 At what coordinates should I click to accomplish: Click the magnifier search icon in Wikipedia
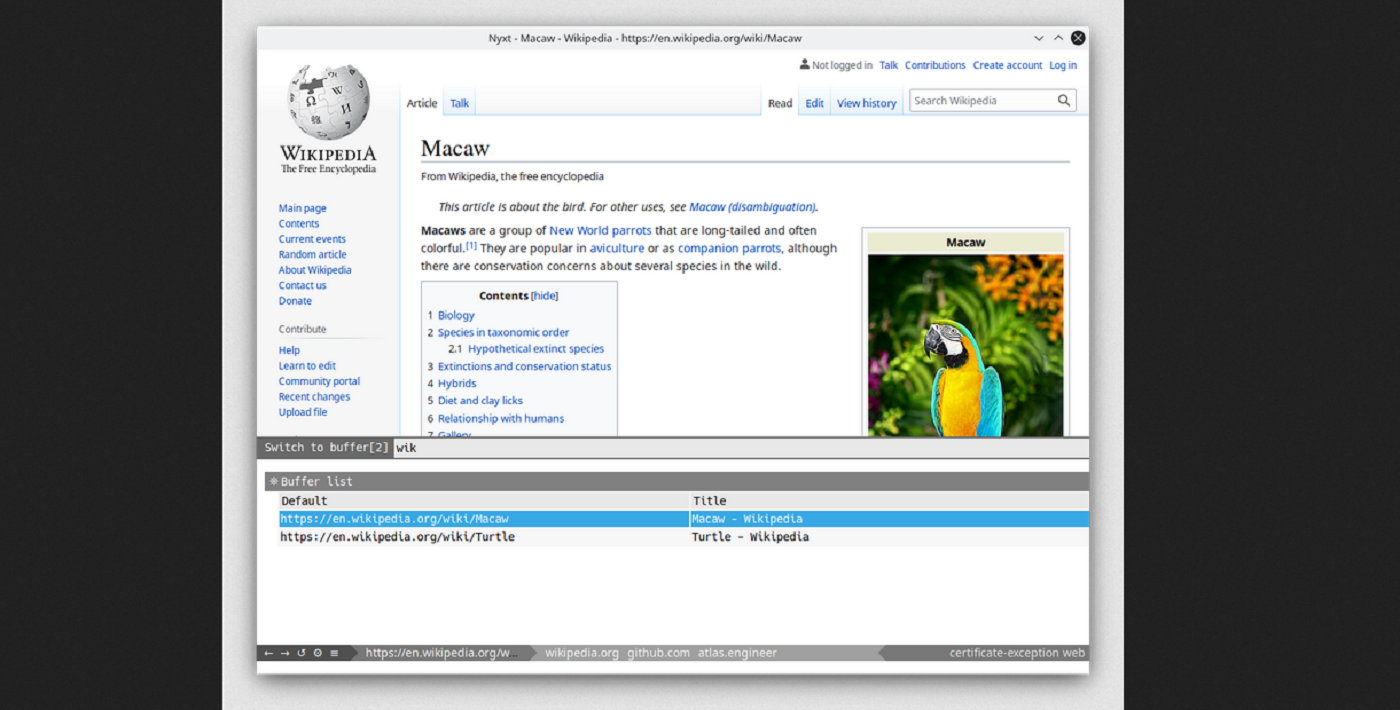1064,100
